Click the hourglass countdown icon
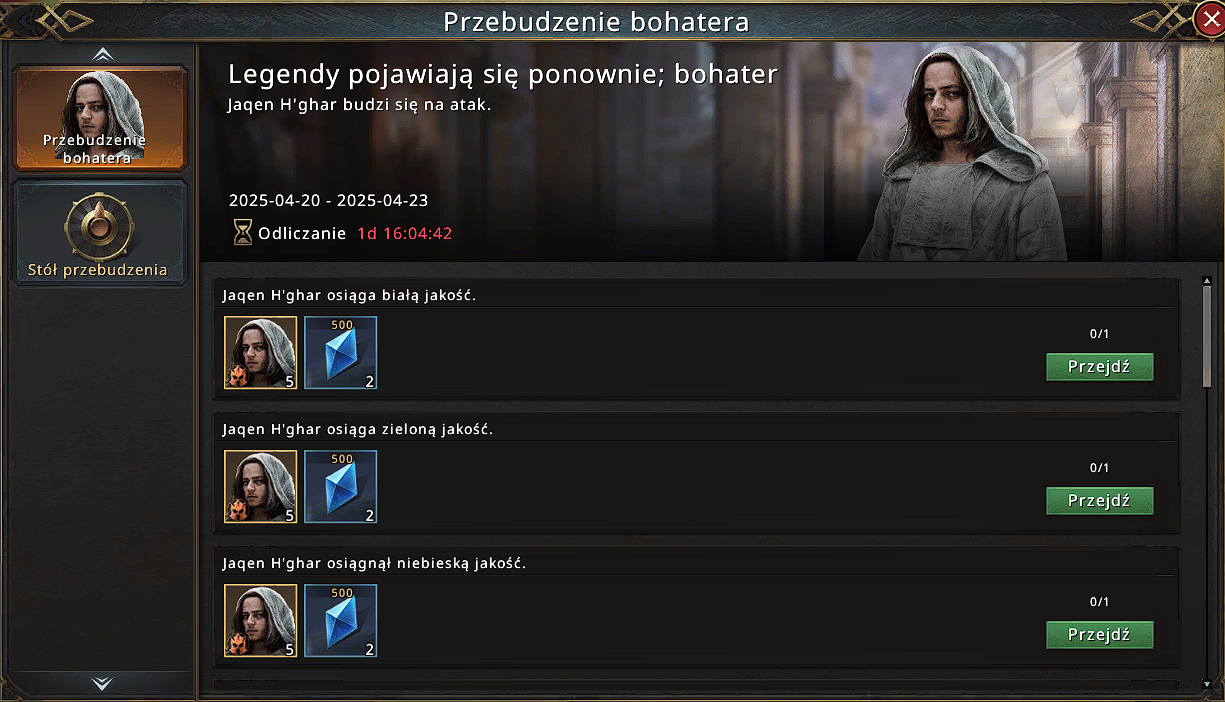The width and height of the screenshot is (1225, 702). pyautogui.click(x=242, y=233)
